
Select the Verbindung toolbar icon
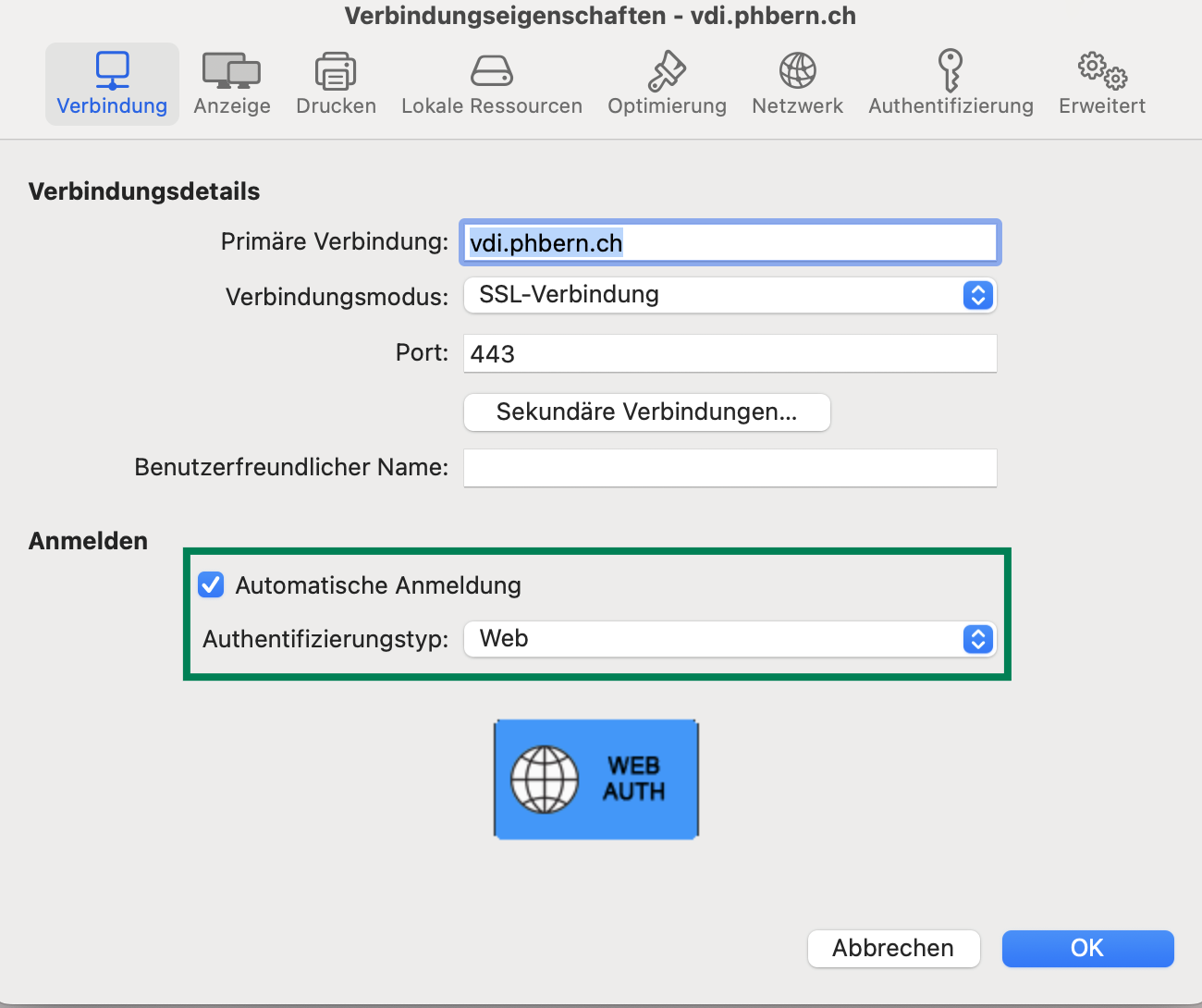coord(111,83)
